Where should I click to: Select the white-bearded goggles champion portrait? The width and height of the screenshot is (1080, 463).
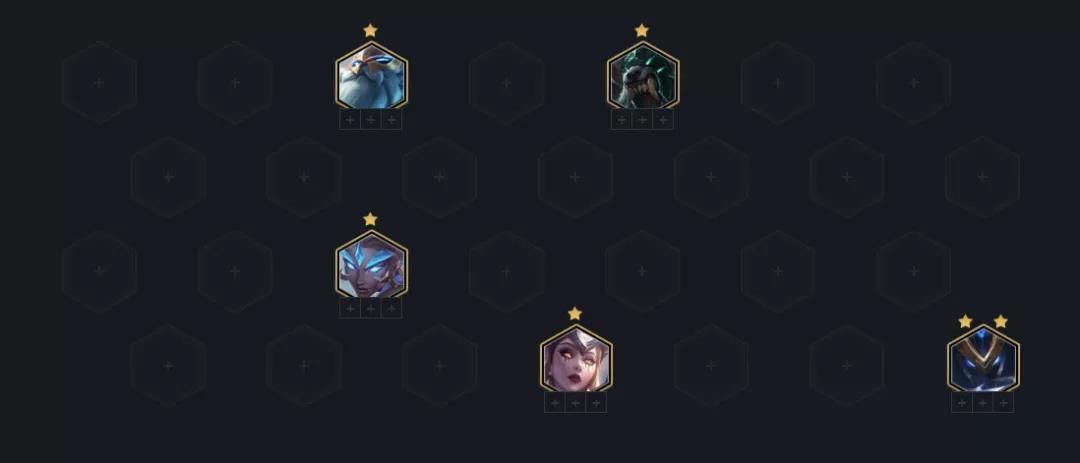click(371, 75)
